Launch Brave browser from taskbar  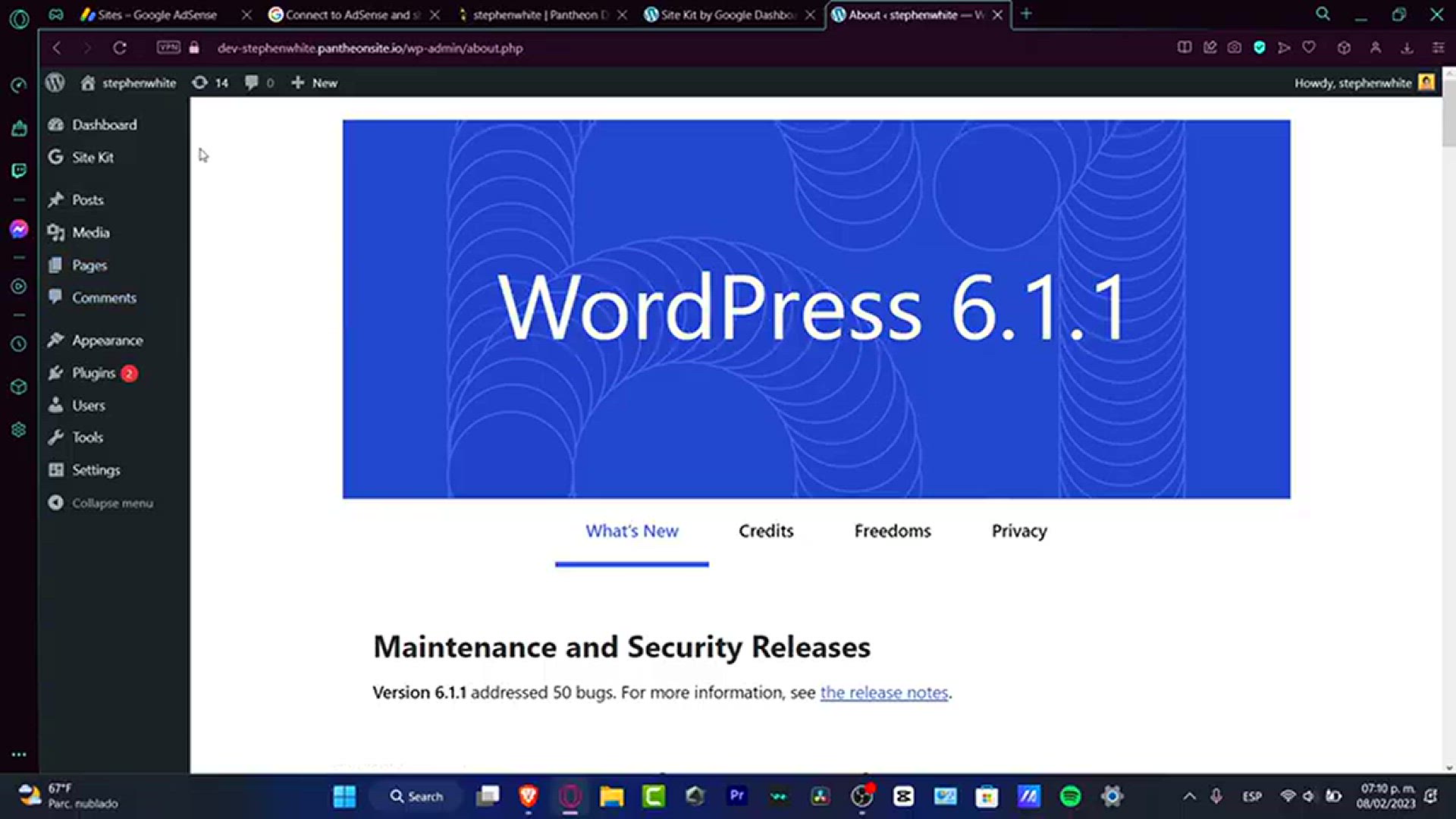pos(529,796)
